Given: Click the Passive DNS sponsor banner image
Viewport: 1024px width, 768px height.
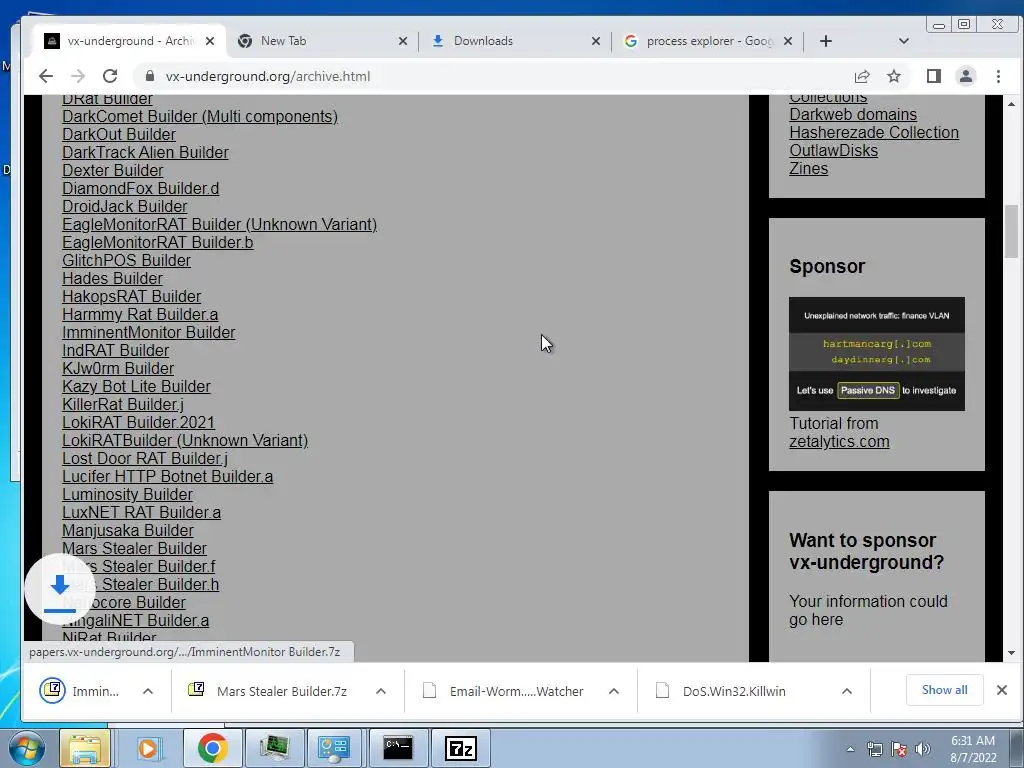Looking at the screenshot, I should (876, 354).
